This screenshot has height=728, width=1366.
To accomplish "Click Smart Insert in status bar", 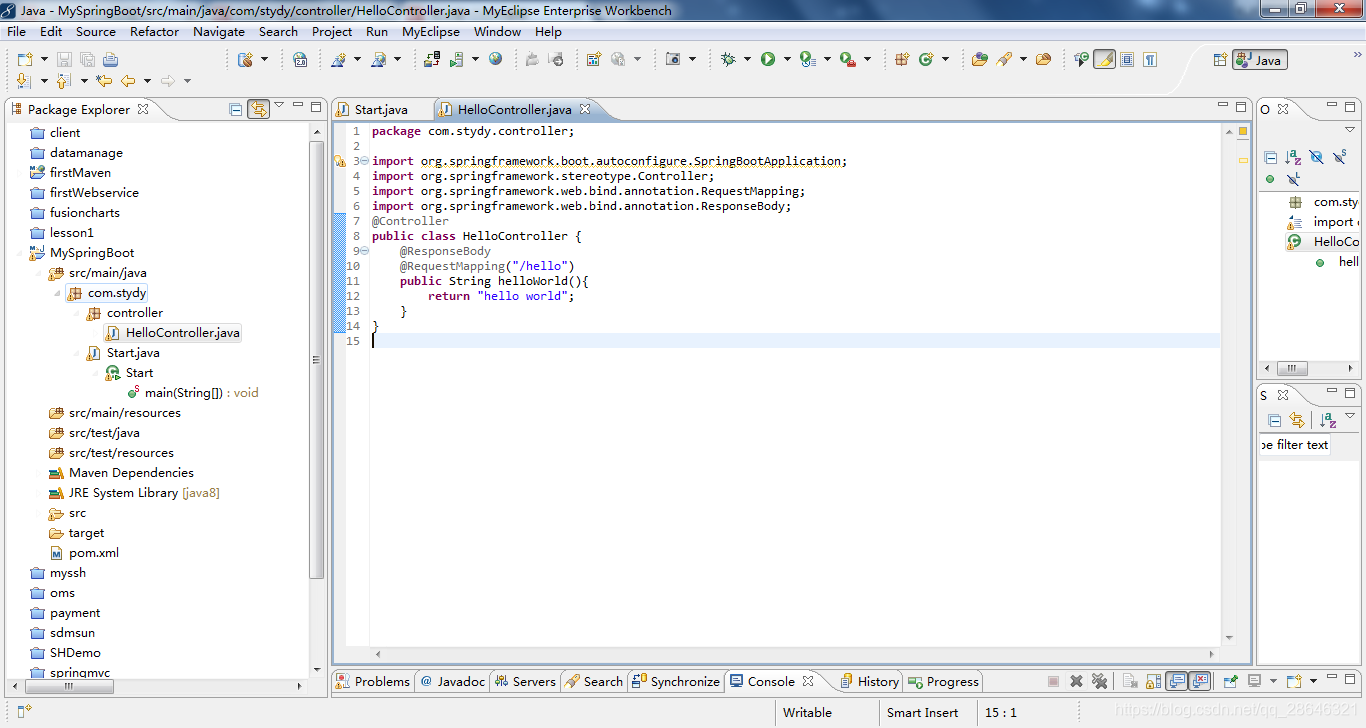I will pyautogui.click(x=922, y=713).
